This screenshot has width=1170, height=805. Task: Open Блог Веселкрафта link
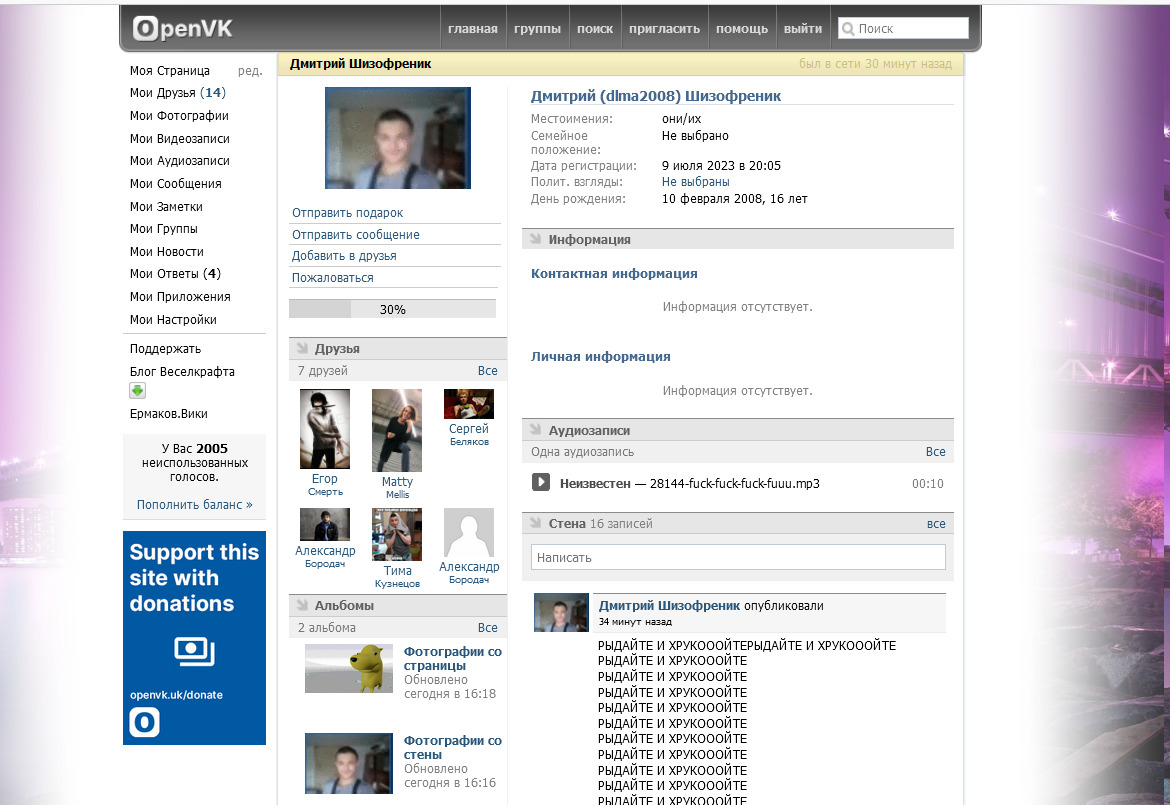(x=182, y=372)
